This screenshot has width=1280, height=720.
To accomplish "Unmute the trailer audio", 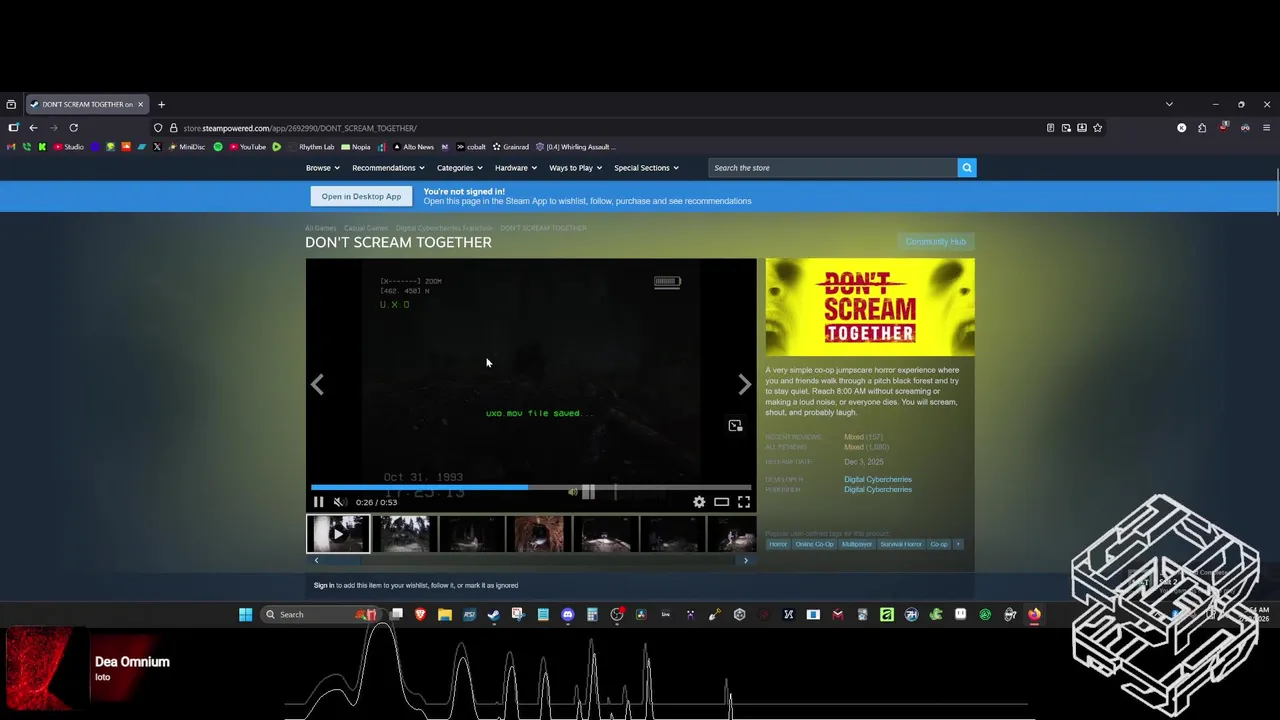I will (x=339, y=502).
